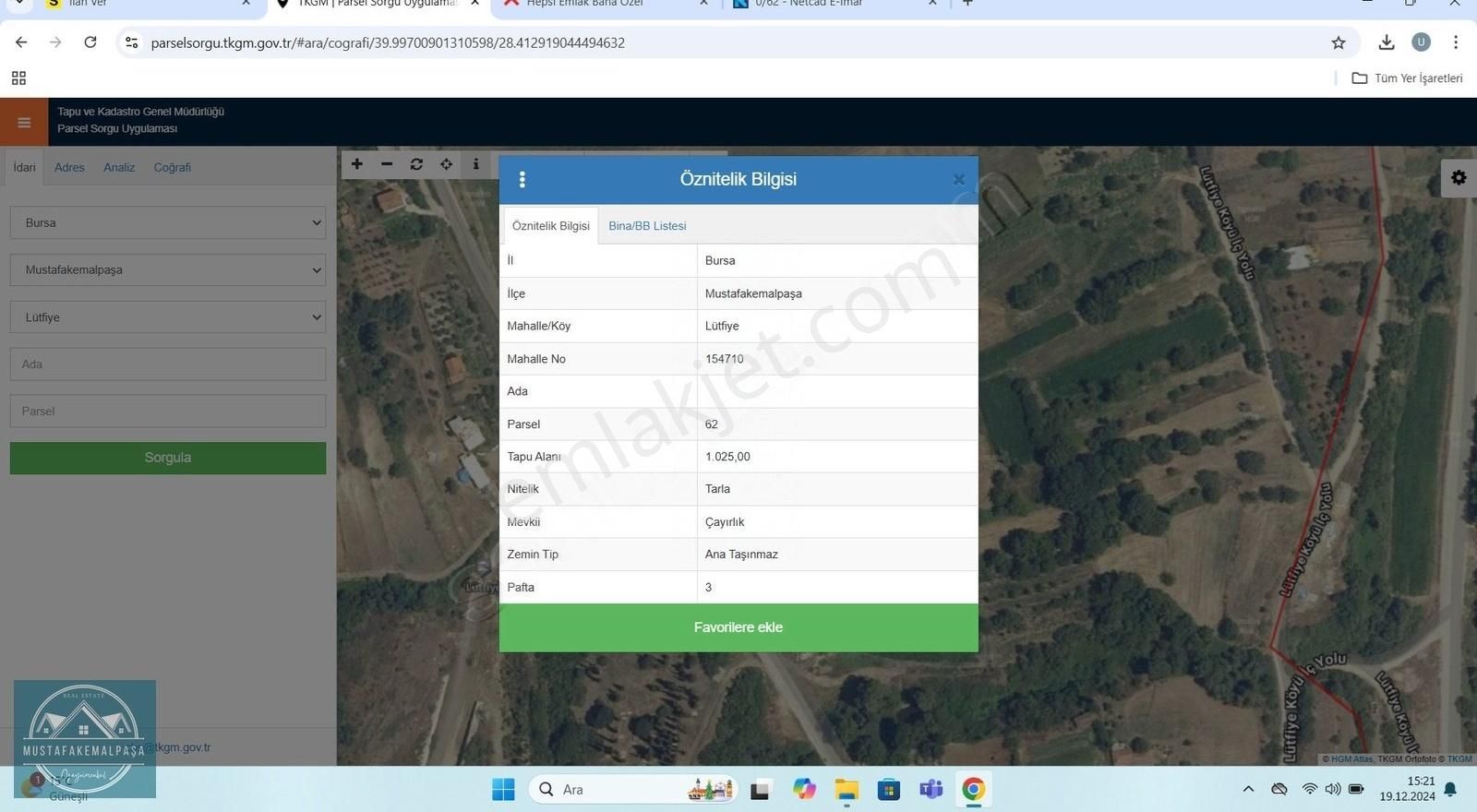Go forward in browser history

click(55, 42)
